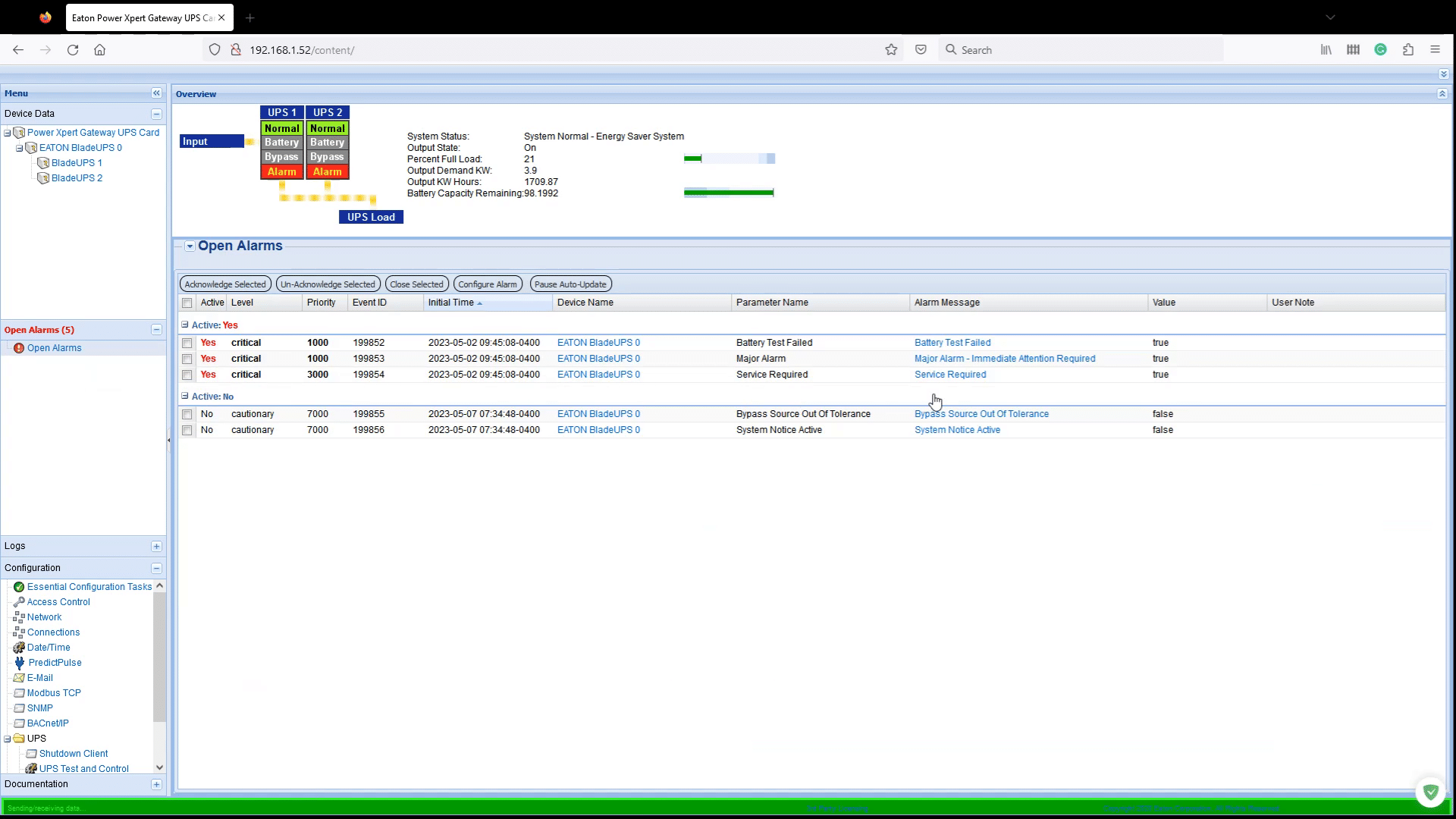
Task: Click the UPS Test and Control icon
Action: [x=32, y=768]
